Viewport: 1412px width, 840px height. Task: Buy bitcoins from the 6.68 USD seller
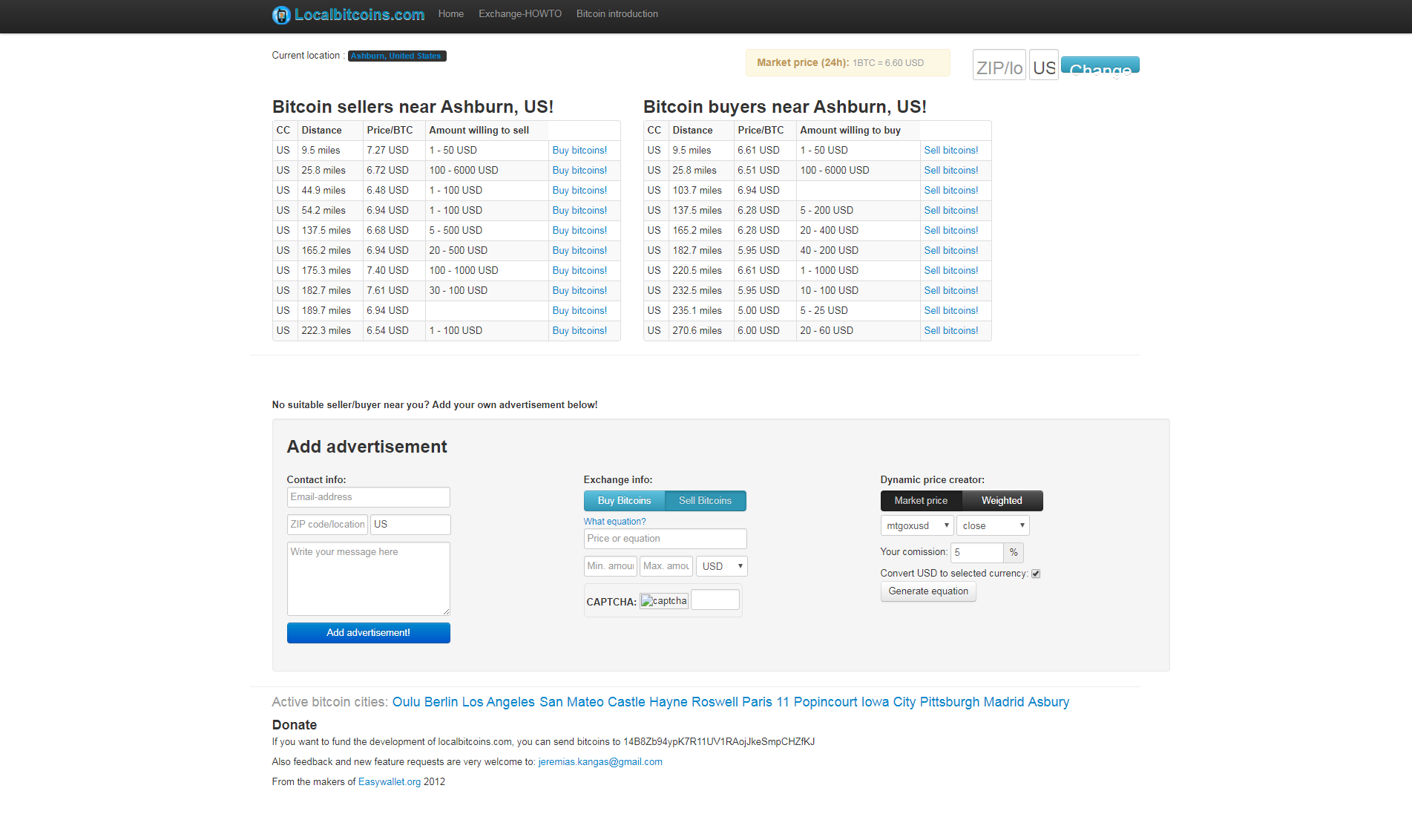pyautogui.click(x=579, y=231)
